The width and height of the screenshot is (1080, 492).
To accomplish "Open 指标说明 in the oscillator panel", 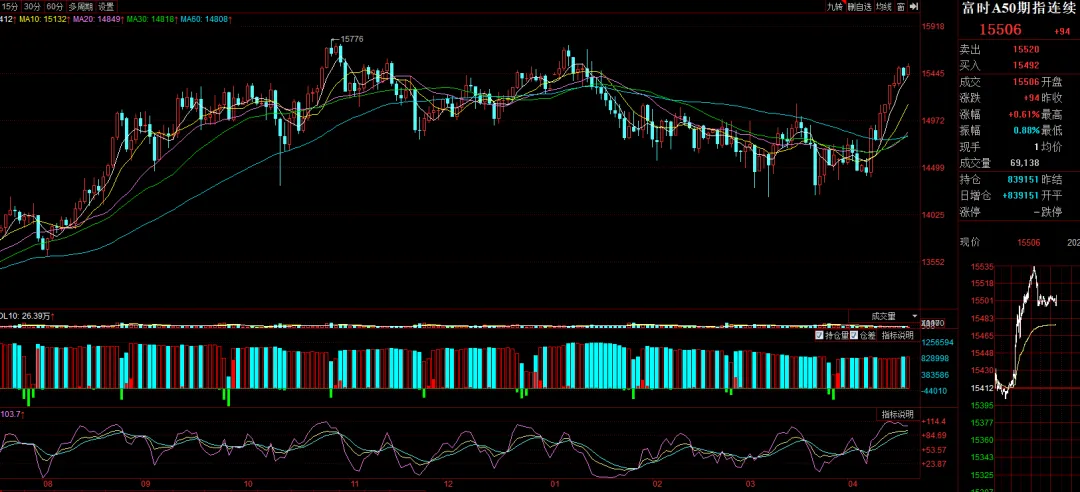I will coord(897,414).
